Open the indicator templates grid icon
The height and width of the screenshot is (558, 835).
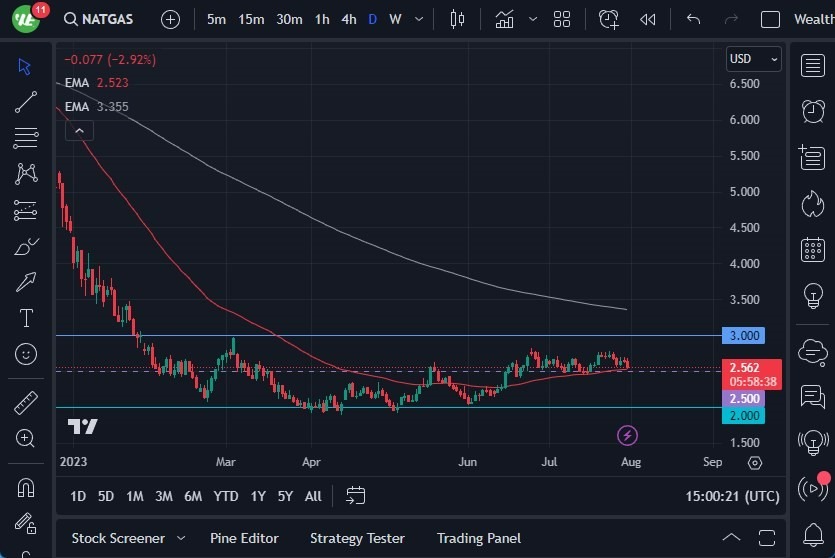pos(562,20)
